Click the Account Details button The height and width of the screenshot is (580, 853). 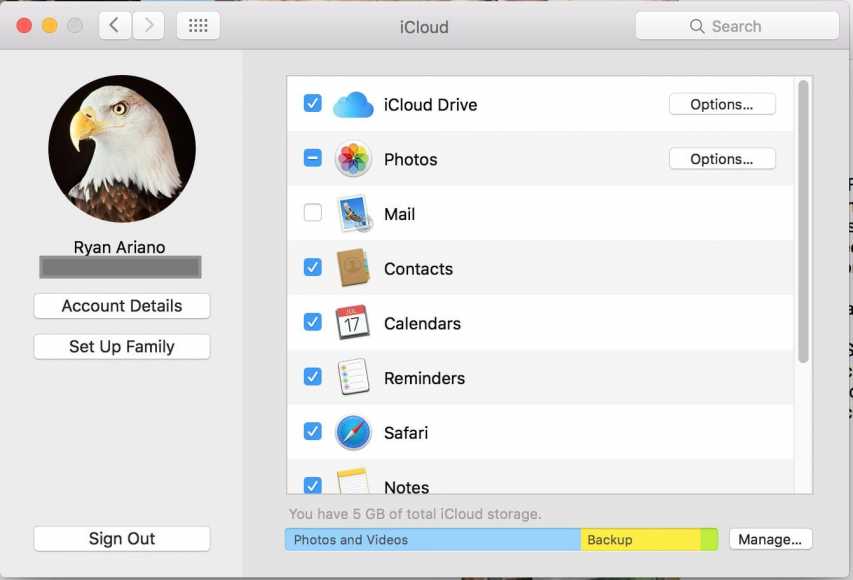tap(121, 305)
